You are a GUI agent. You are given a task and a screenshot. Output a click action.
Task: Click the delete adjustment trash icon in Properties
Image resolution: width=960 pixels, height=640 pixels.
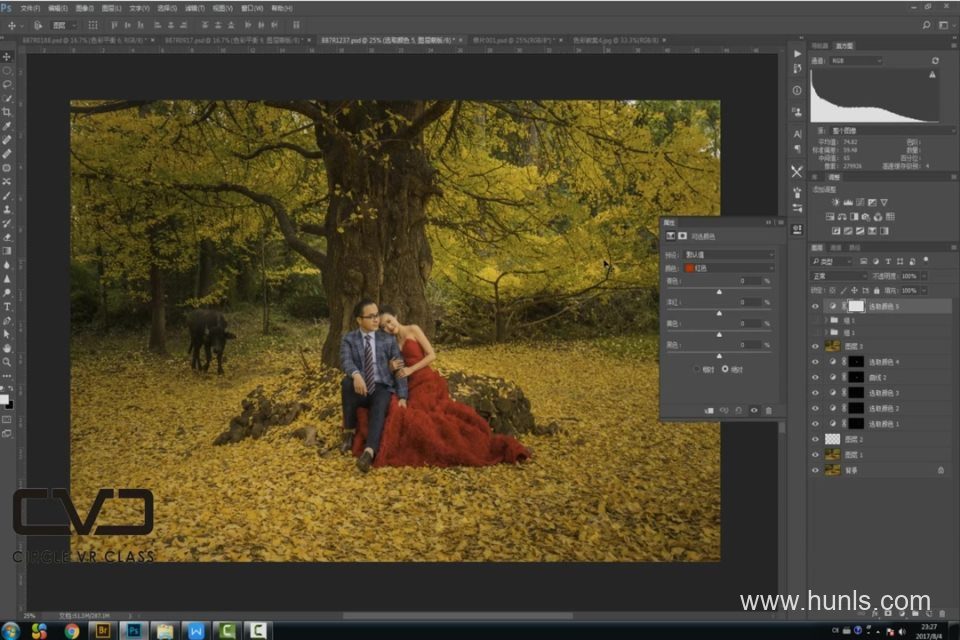click(768, 410)
